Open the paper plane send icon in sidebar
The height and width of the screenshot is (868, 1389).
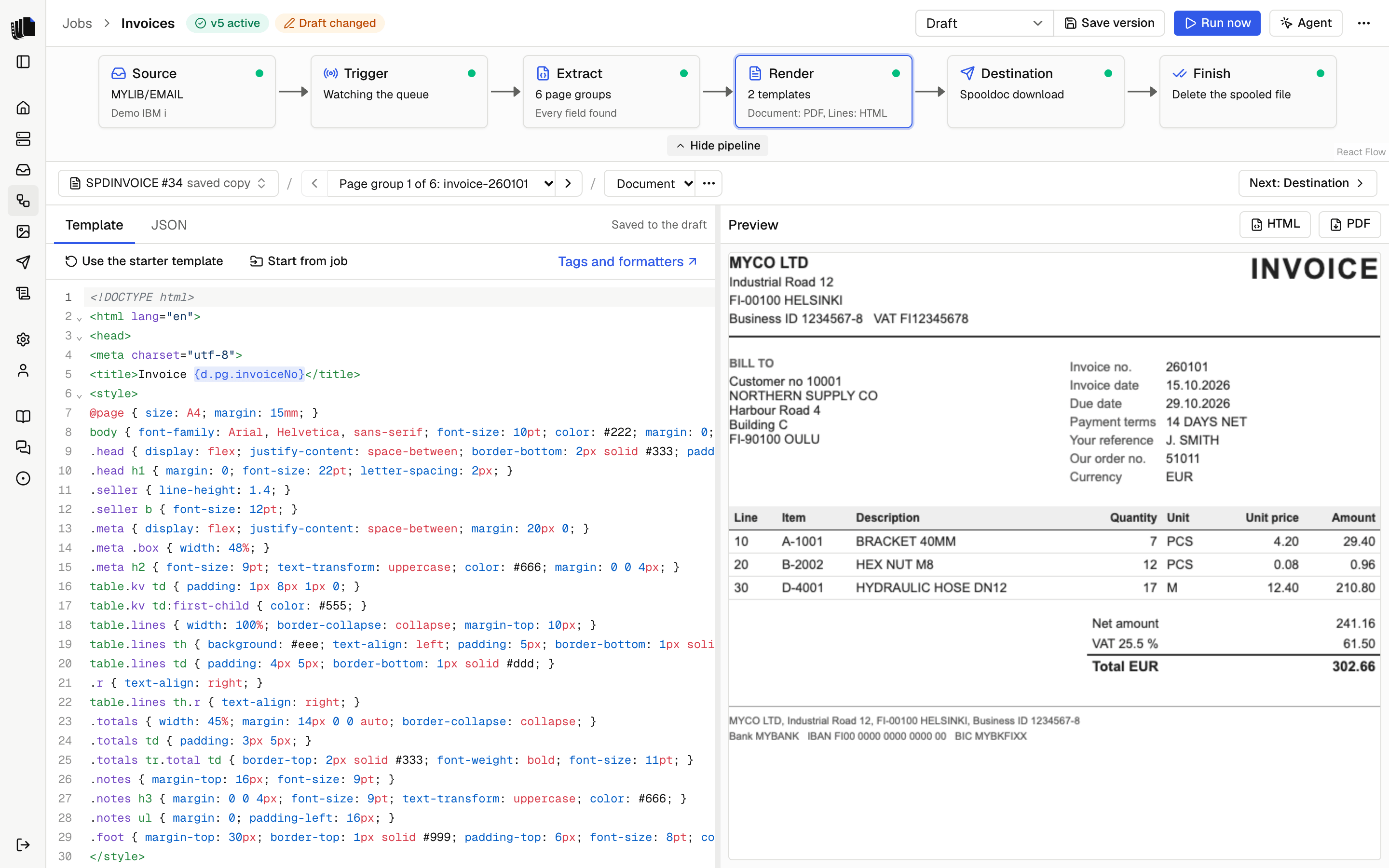coord(23,262)
